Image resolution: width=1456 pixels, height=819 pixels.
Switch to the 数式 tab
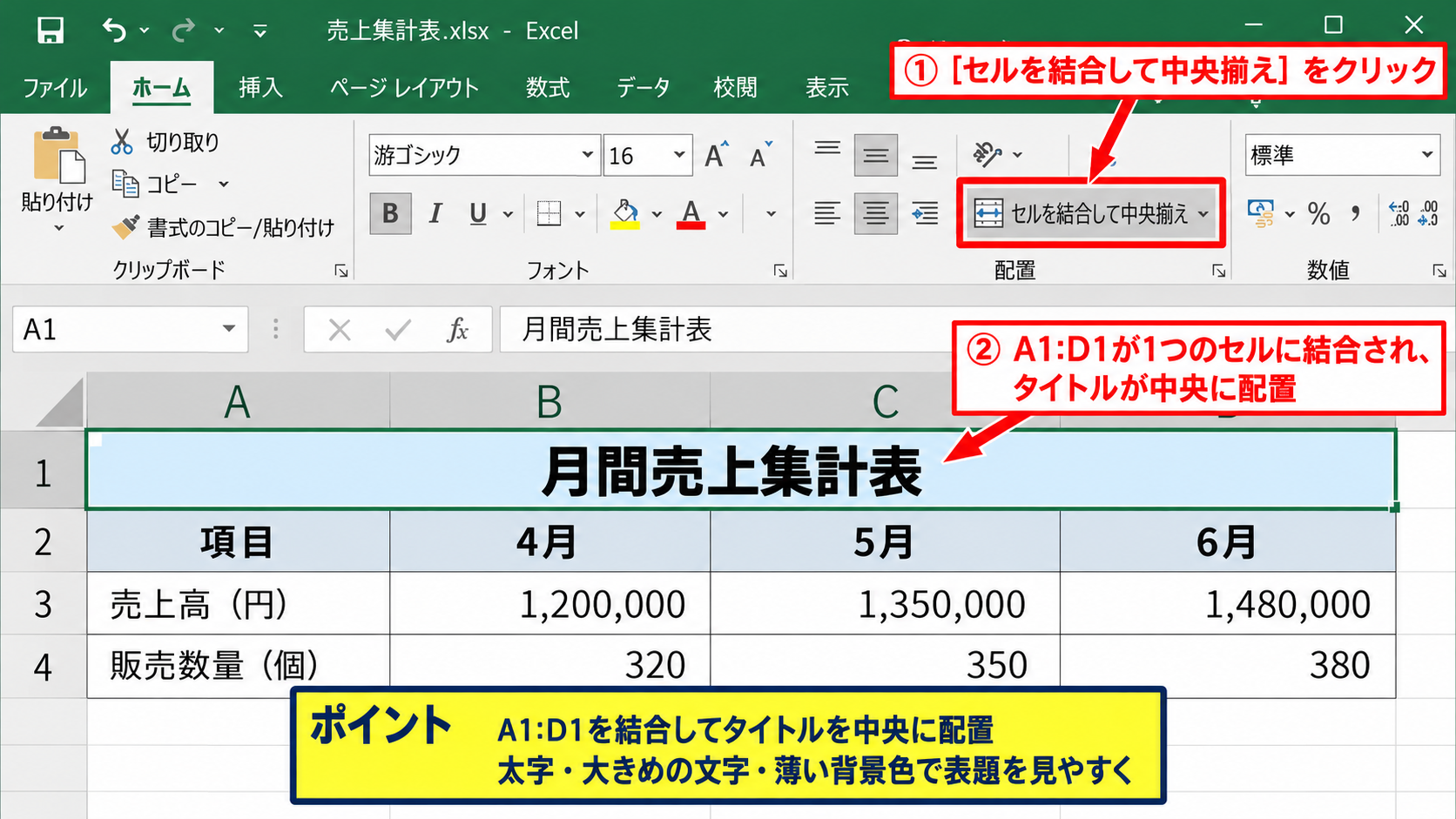[x=547, y=88]
